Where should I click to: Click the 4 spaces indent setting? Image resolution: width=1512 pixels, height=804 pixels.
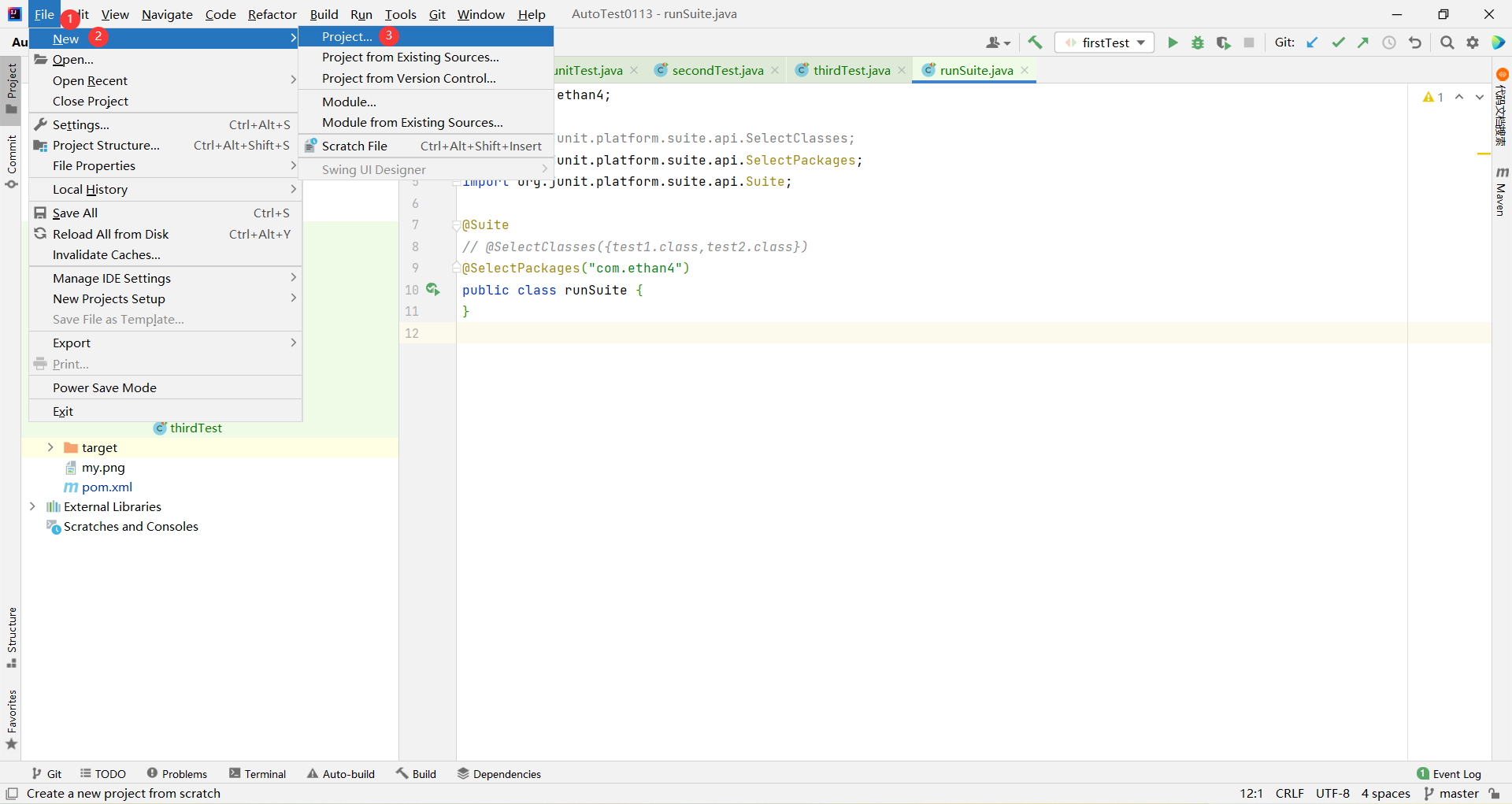tap(1386, 794)
